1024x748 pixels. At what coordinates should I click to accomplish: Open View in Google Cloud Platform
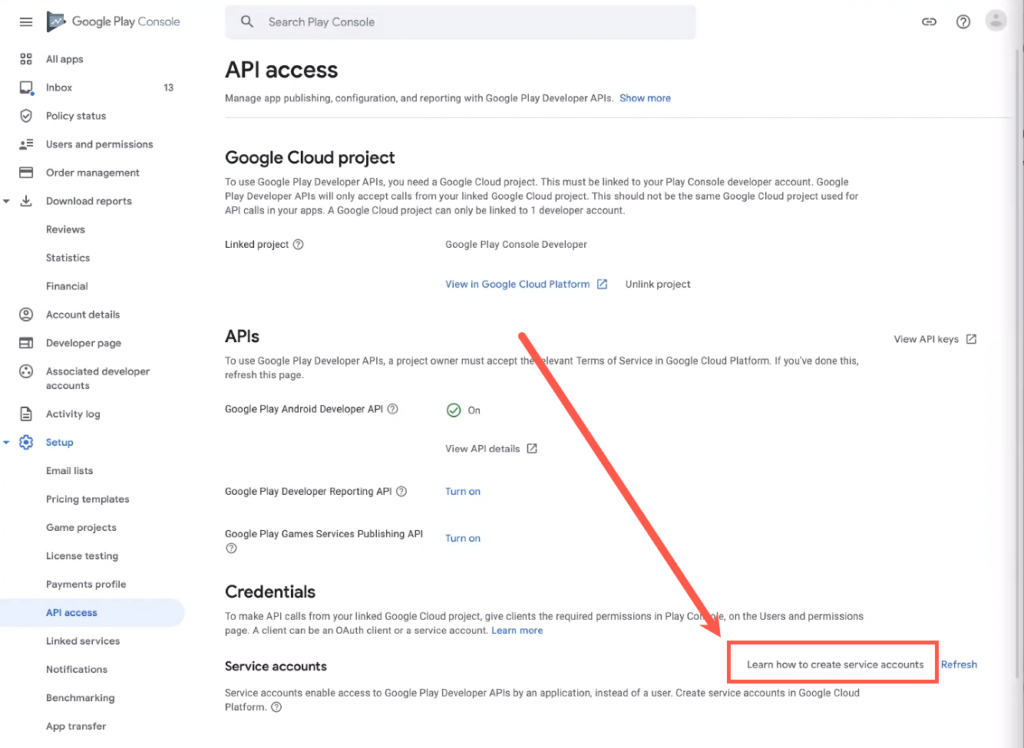518,284
